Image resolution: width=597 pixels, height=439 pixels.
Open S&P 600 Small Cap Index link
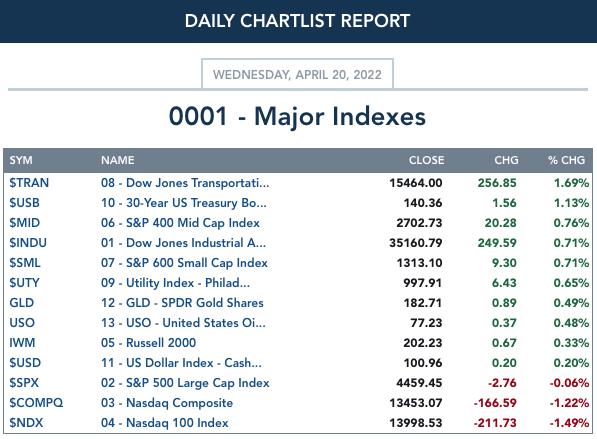184,263
